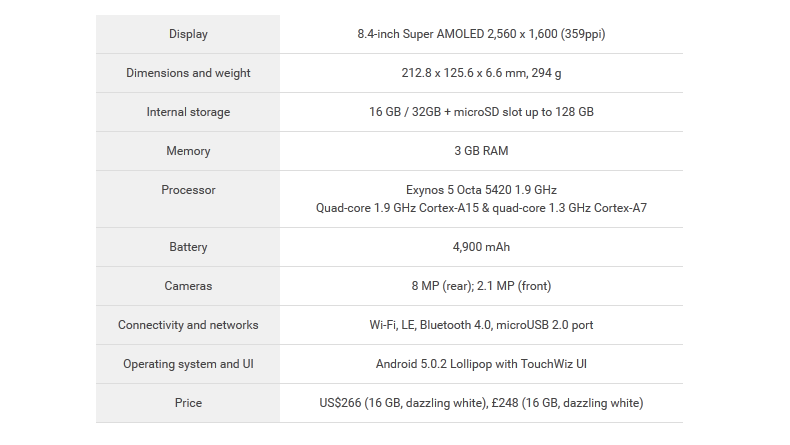790x445 pixels.
Task: Select the 8 MP rear camera text
Action: pyautogui.click(x=442, y=286)
